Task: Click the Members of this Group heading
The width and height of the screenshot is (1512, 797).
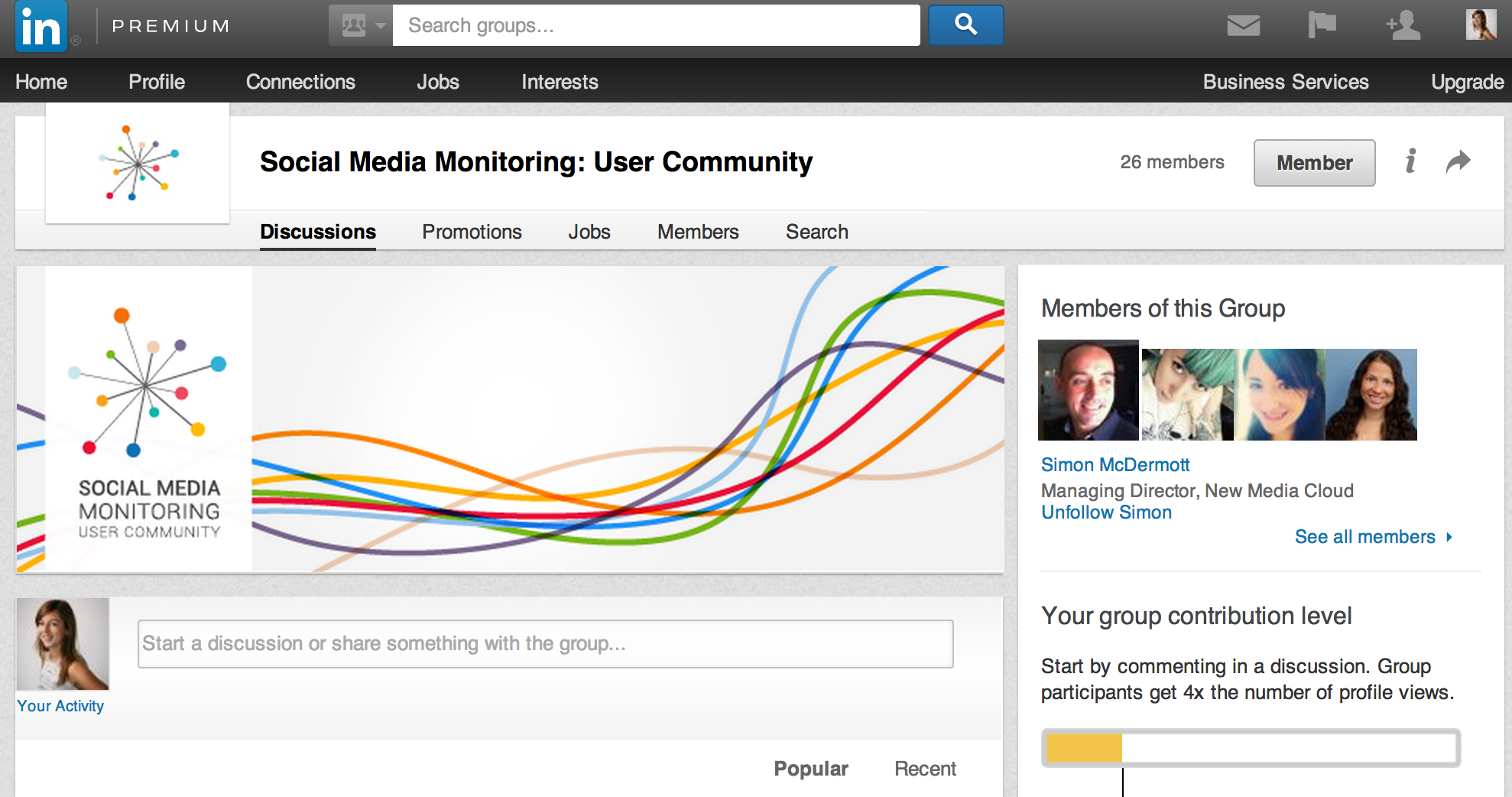Action: click(1163, 308)
